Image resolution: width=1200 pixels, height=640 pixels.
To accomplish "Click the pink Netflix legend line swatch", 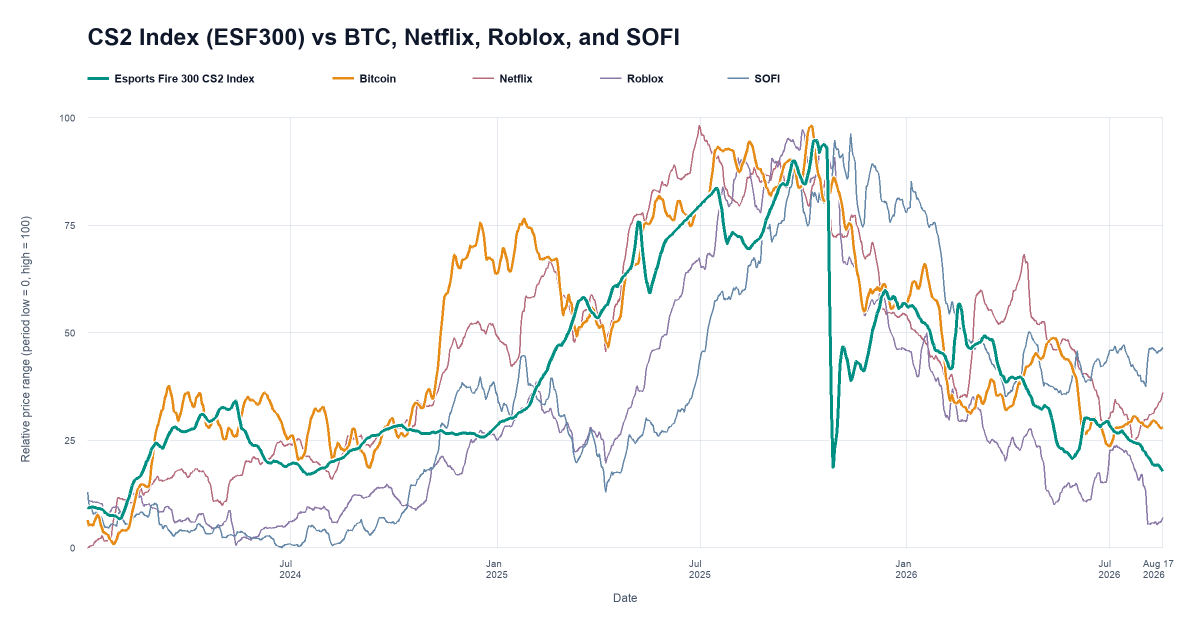I will (483, 78).
